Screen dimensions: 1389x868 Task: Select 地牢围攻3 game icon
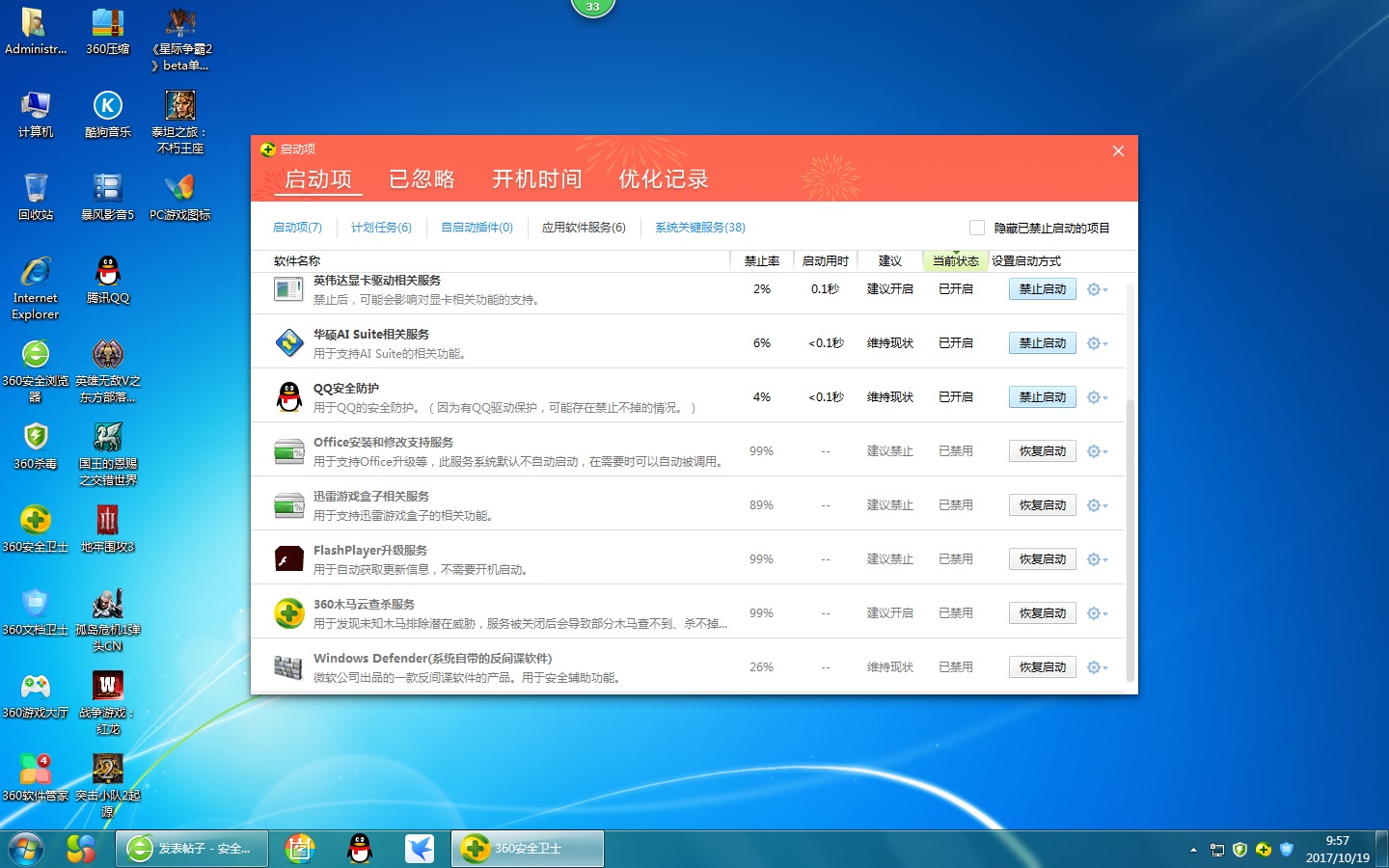pyautogui.click(x=108, y=529)
